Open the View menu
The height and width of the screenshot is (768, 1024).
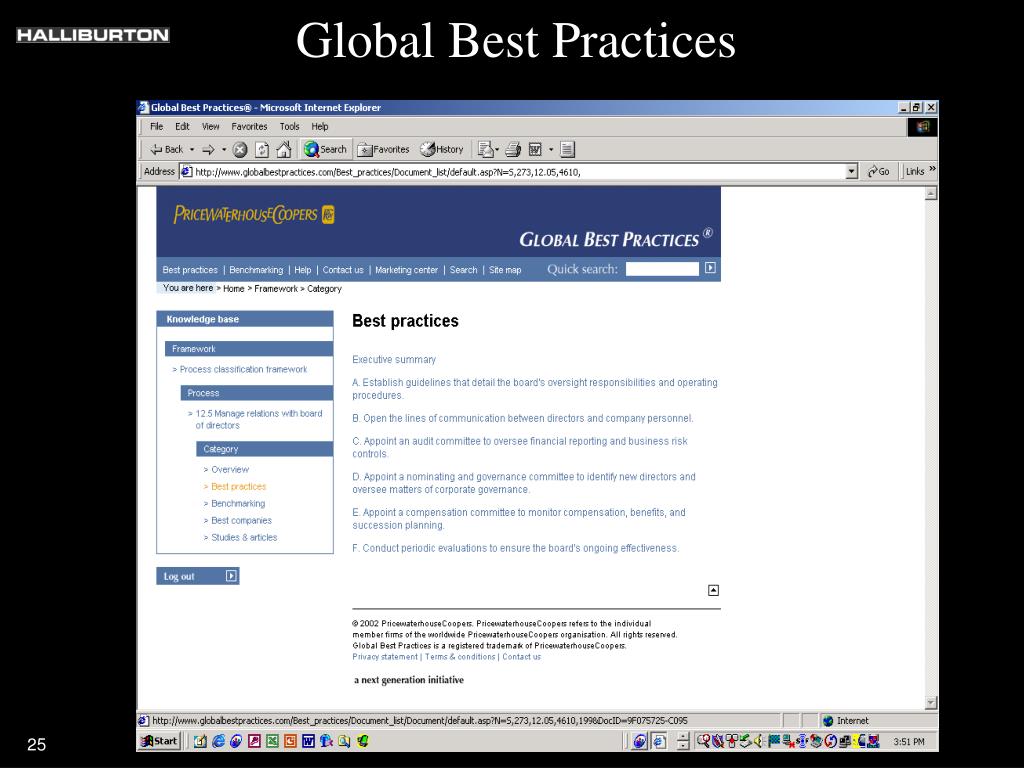pos(210,127)
